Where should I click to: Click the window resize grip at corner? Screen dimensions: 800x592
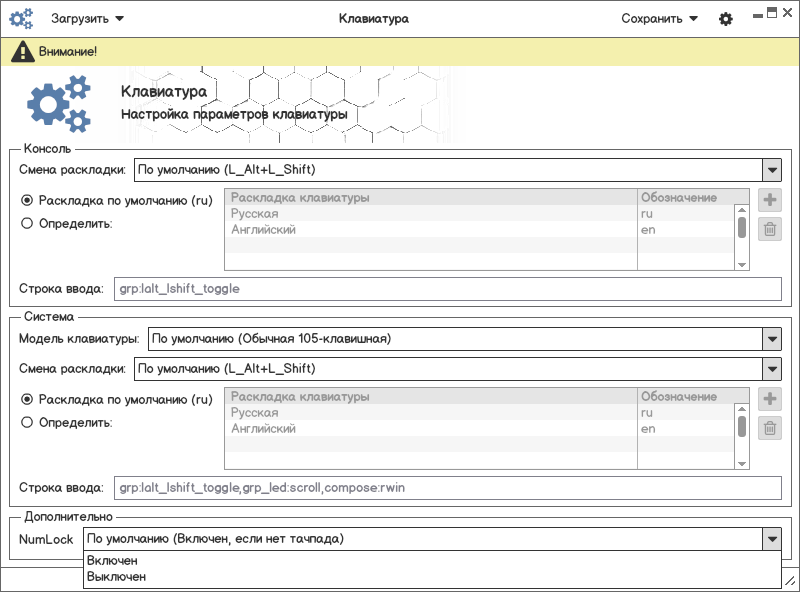[x=790, y=580]
